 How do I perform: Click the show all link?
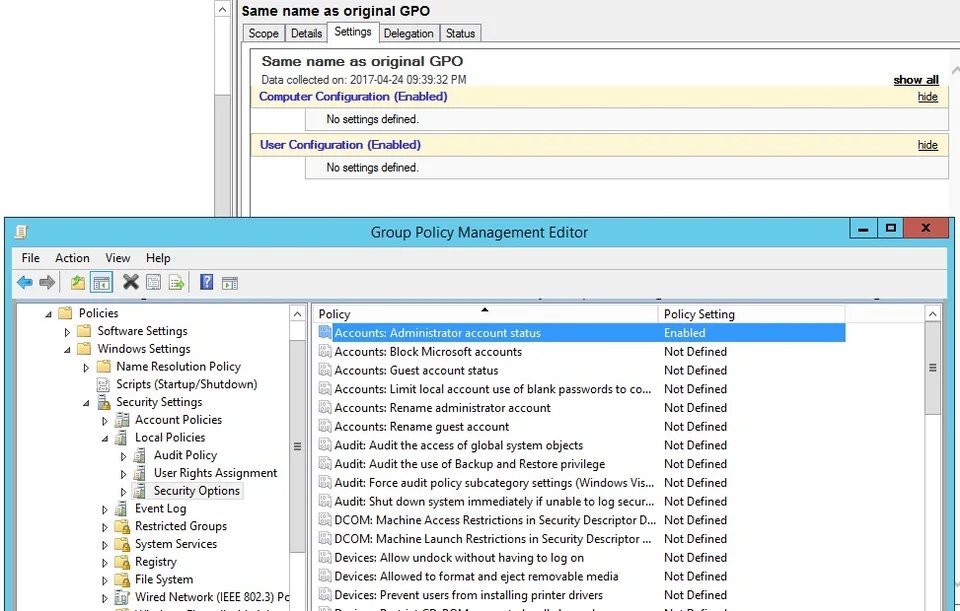click(x=916, y=80)
